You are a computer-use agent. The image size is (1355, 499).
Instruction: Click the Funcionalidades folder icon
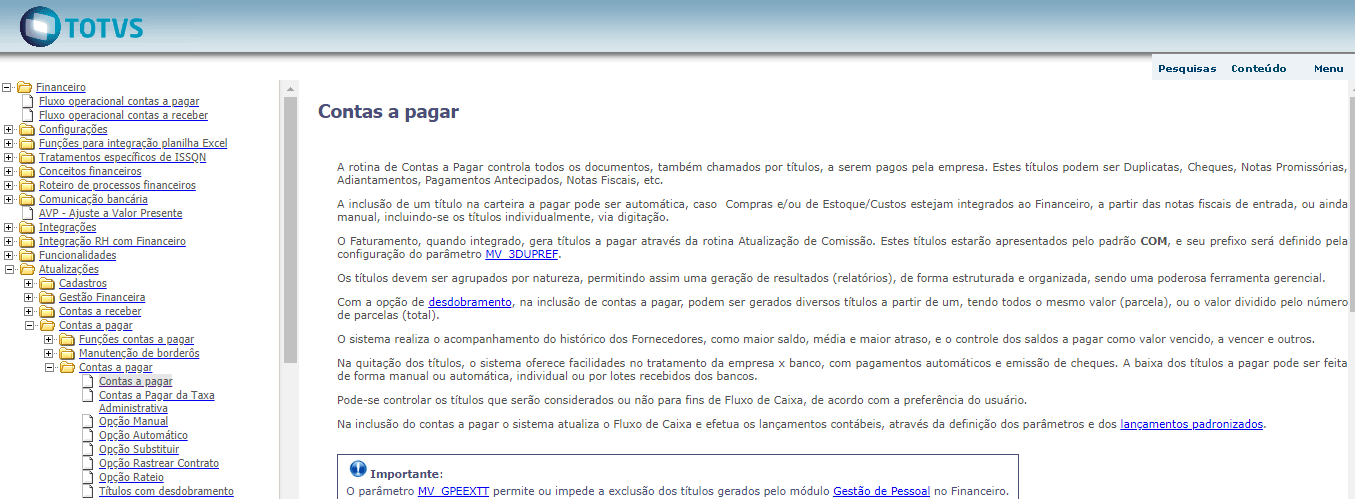[28, 255]
